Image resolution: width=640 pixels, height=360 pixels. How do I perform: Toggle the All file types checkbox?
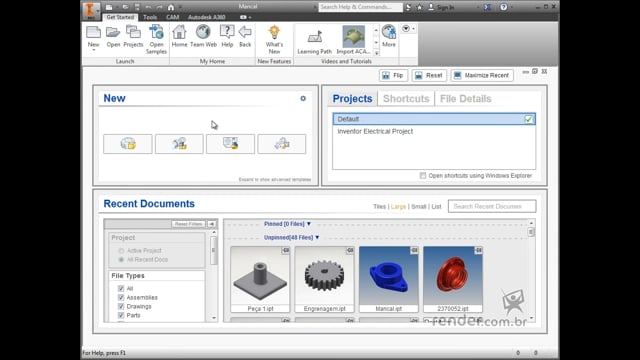tap(121, 289)
